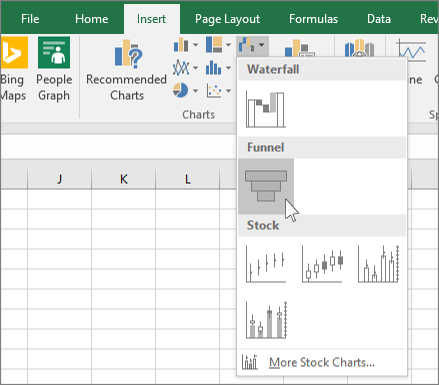Select column K header

pyautogui.click(x=123, y=179)
